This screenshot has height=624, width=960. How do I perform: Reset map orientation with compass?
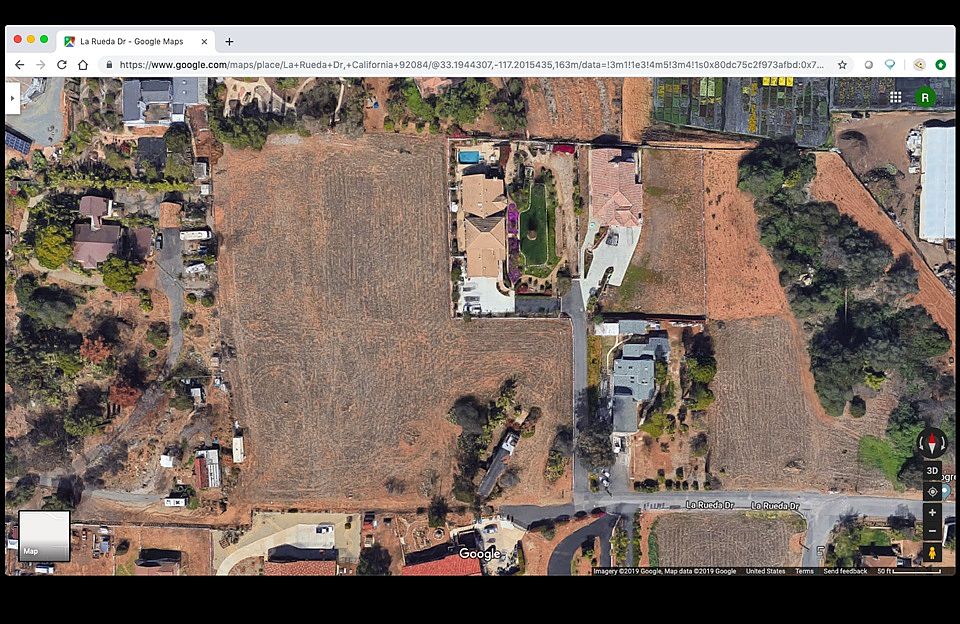click(932, 442)
